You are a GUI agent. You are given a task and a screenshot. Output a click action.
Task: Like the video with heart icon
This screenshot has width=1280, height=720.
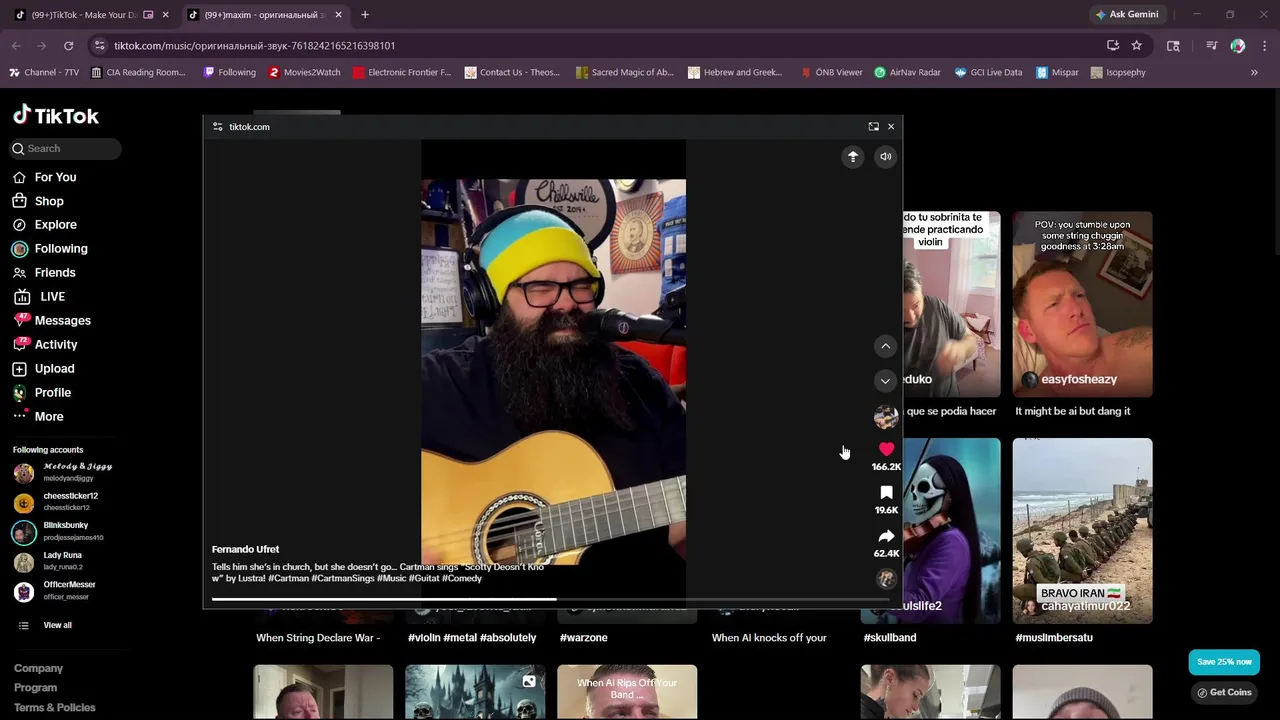coord(886,449)
